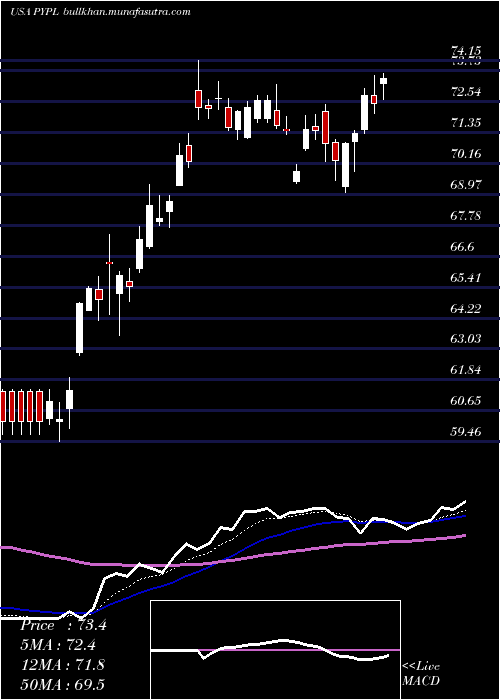
Task: Select the 71.35 price axis label
Action: coord(467,123)
